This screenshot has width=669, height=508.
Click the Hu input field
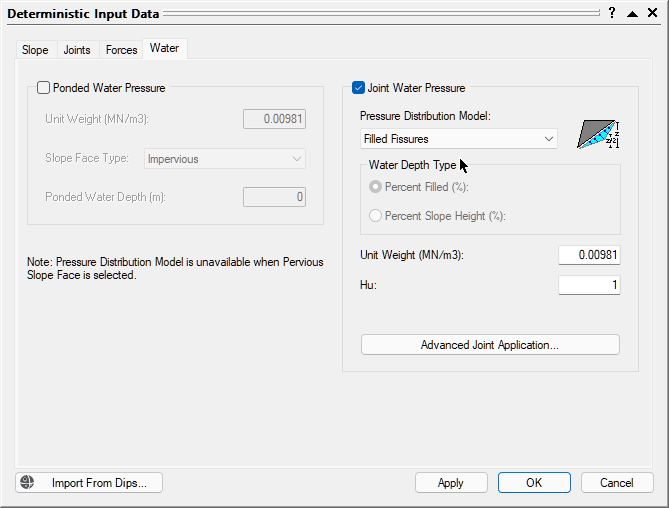coord(589,286)
